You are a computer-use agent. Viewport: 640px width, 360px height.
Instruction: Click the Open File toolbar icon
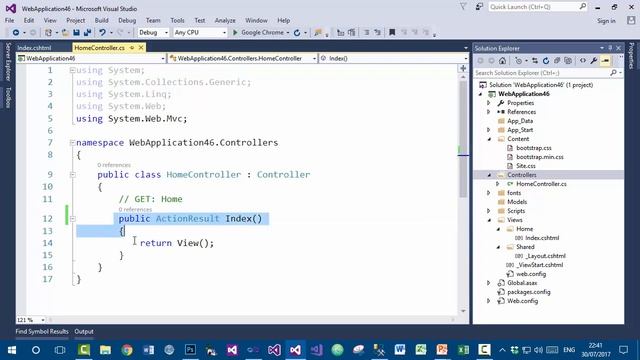(65, 32)
